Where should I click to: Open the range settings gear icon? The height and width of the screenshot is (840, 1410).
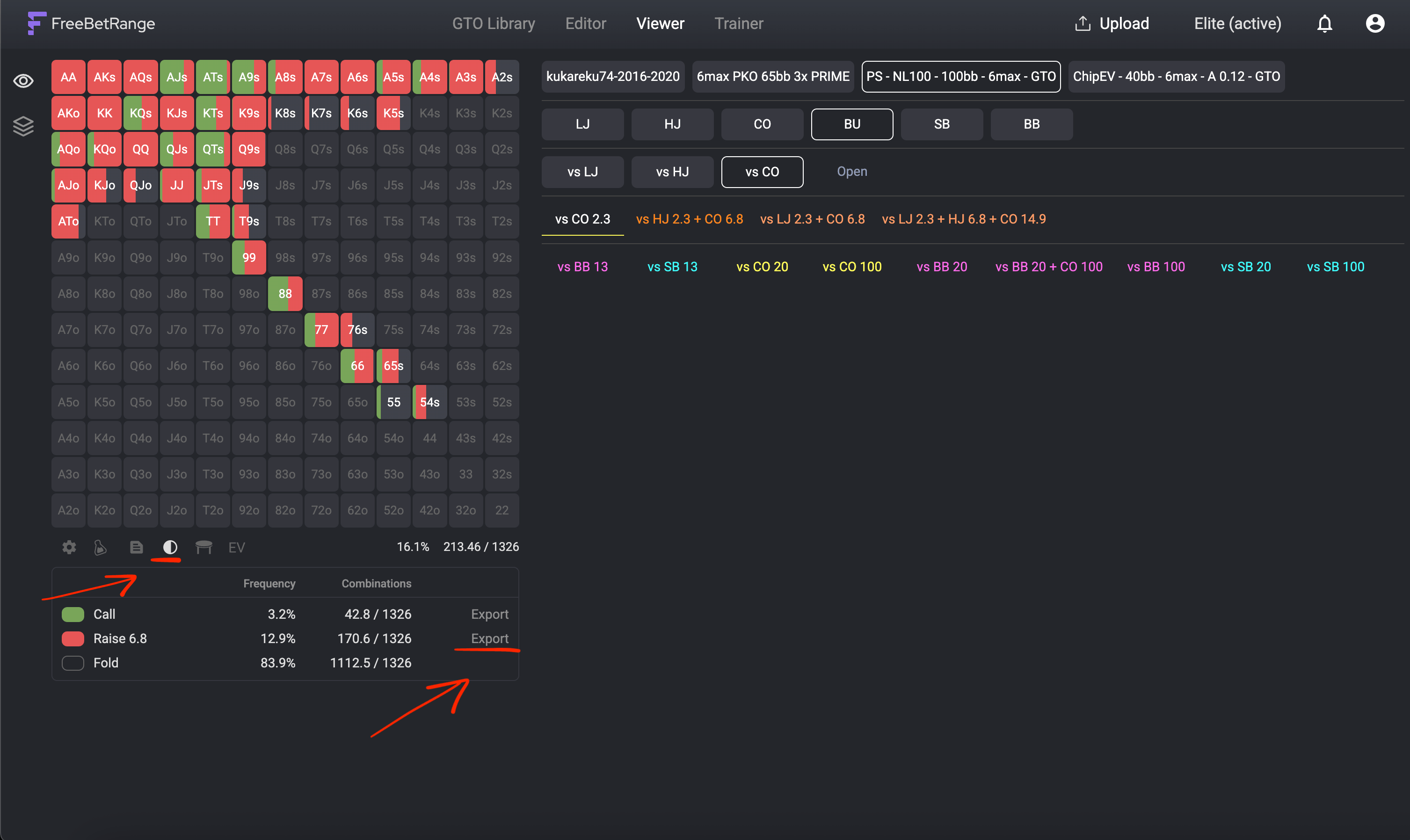click(68, 547)
